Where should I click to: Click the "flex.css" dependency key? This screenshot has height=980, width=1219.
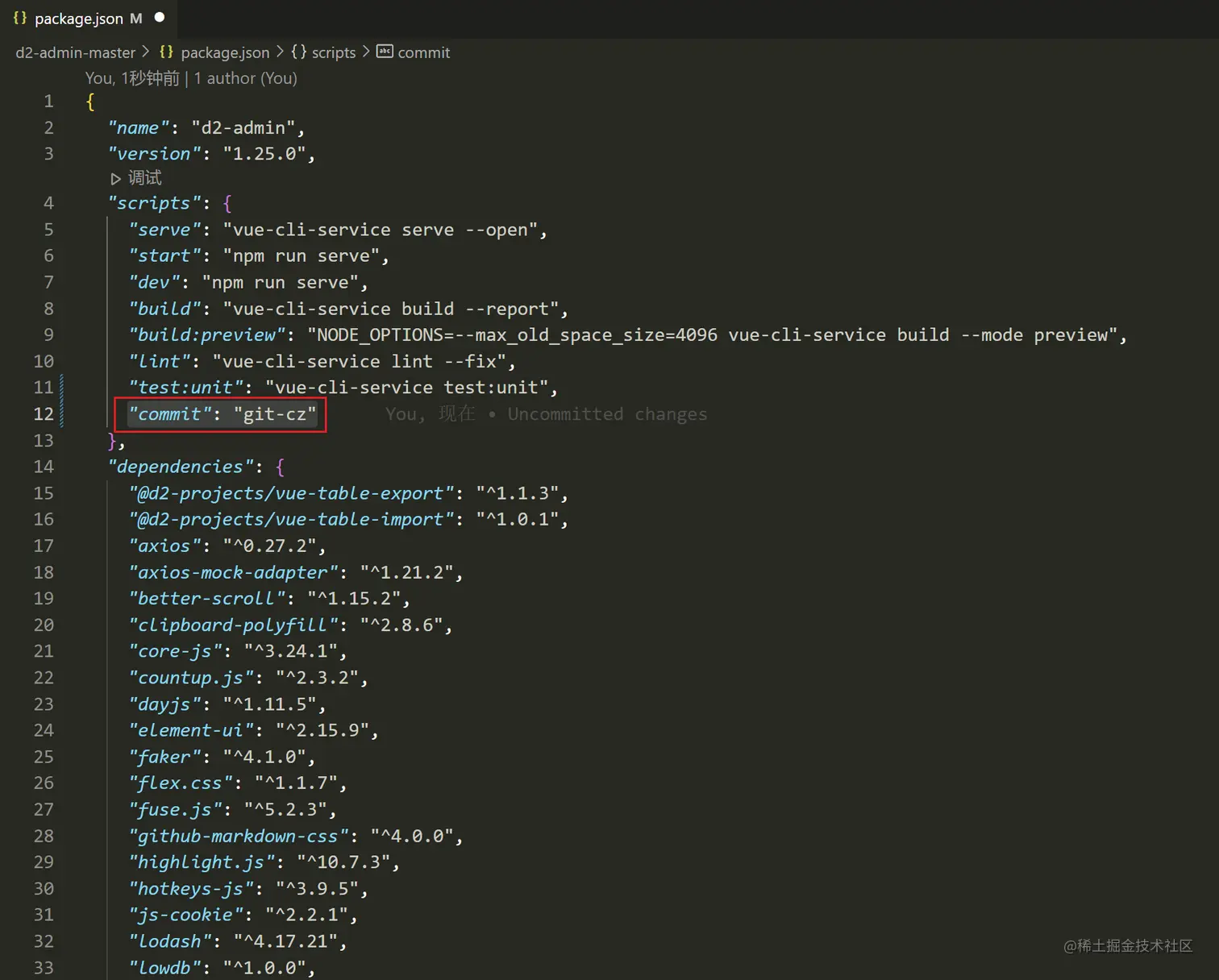click(181, 783)
